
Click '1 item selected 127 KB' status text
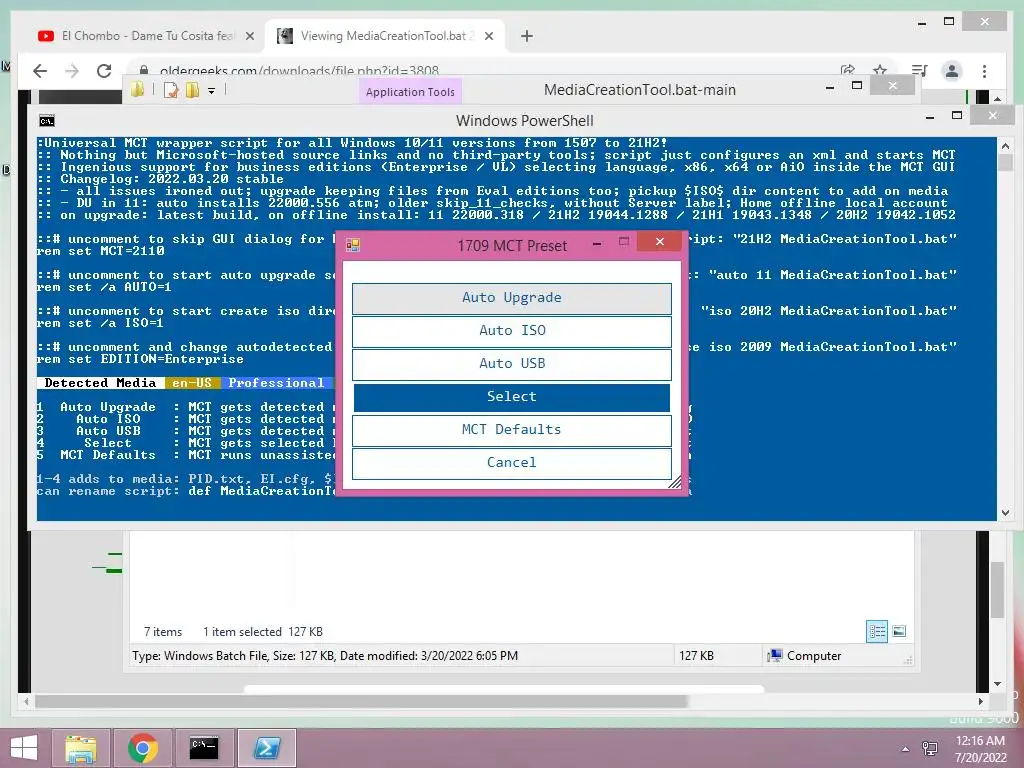(x=263, y=632)
